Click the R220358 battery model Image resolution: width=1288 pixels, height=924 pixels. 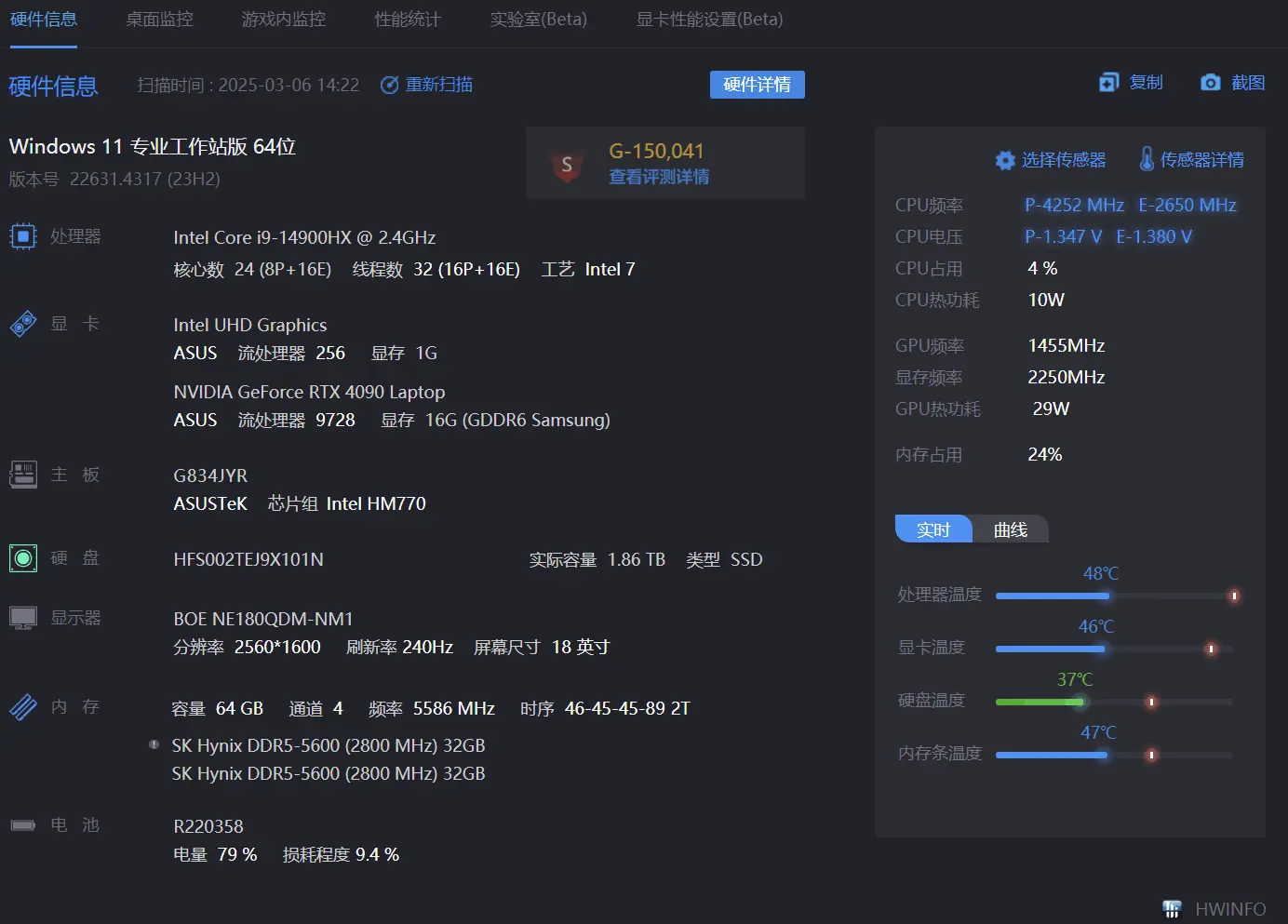208,826
